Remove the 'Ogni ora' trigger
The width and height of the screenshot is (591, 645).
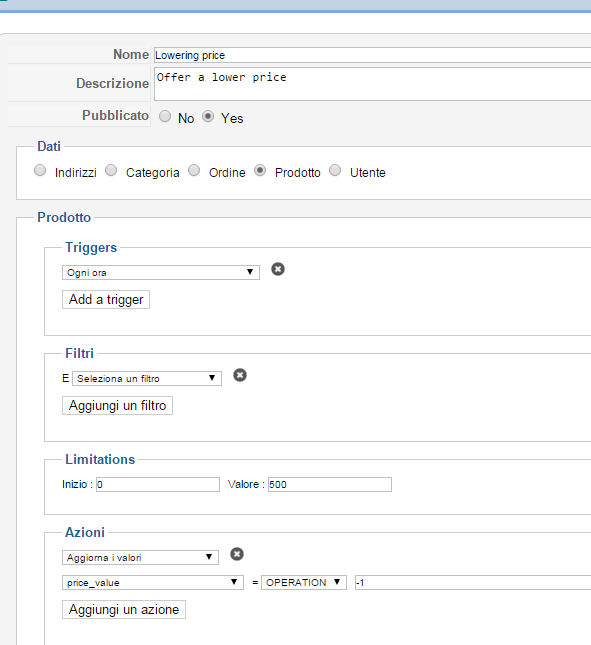tap(278, 269)
